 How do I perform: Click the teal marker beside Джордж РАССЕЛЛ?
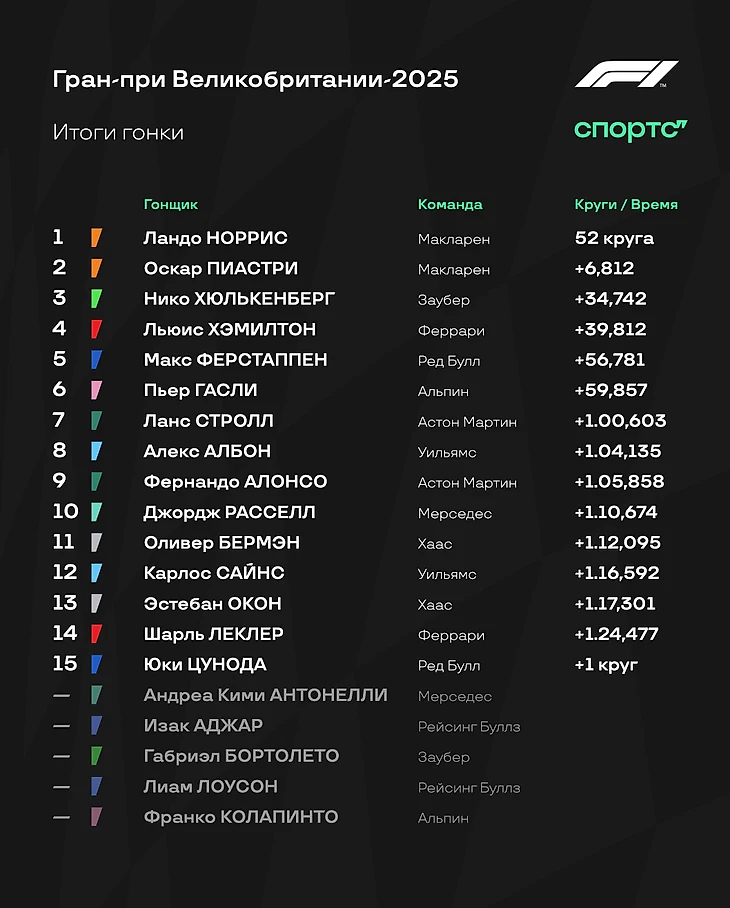96,512
